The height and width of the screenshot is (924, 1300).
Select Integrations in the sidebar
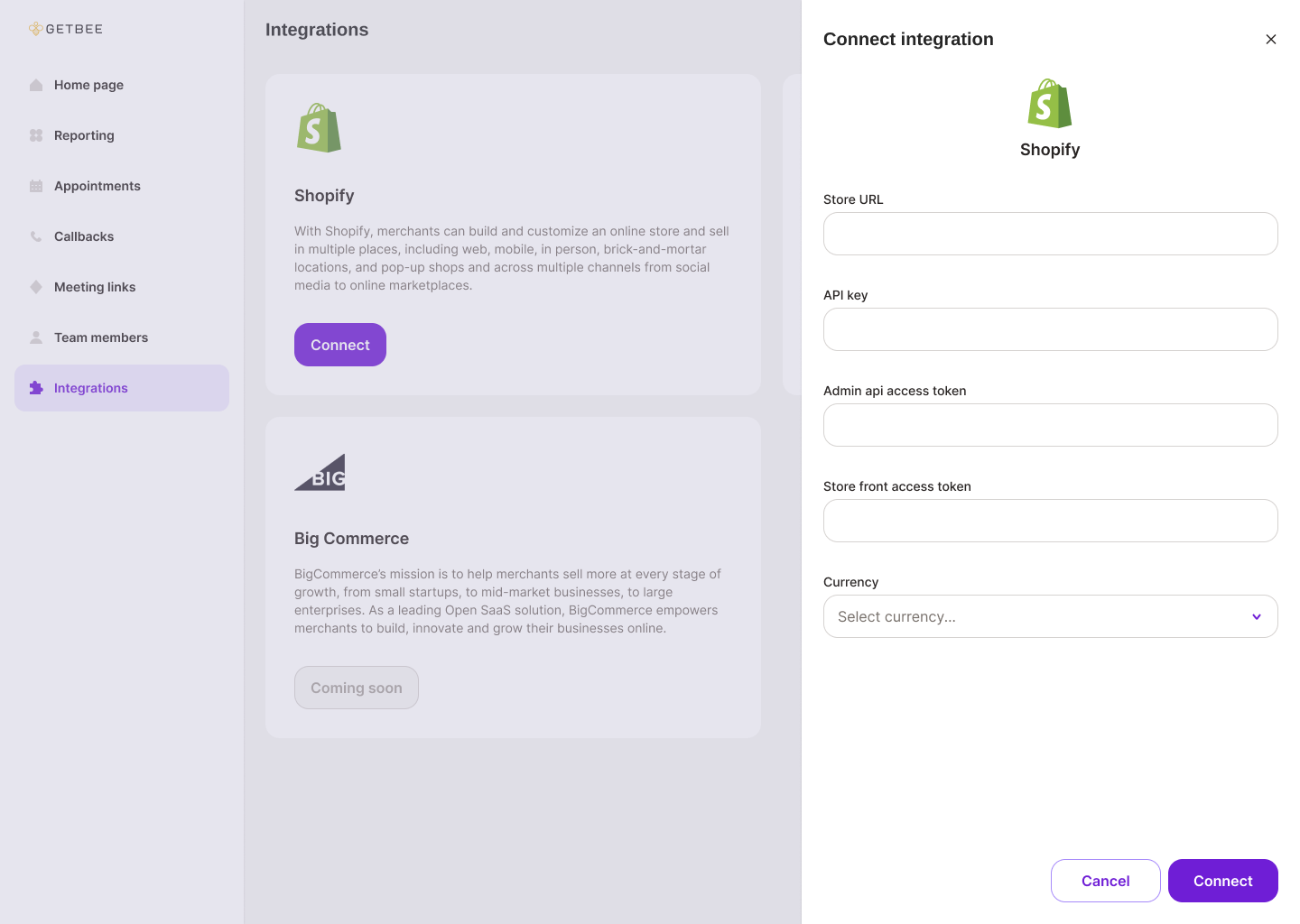click(122, 388)
